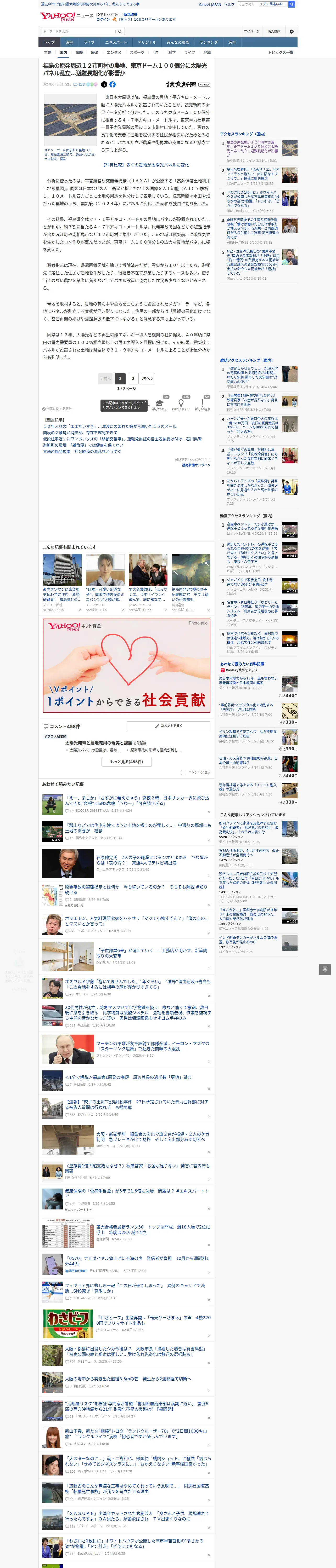The height and width of the screenshot is (1568, 336).
Task: Click 記事に関する報告 report icon link
Action: click(57, 409)
